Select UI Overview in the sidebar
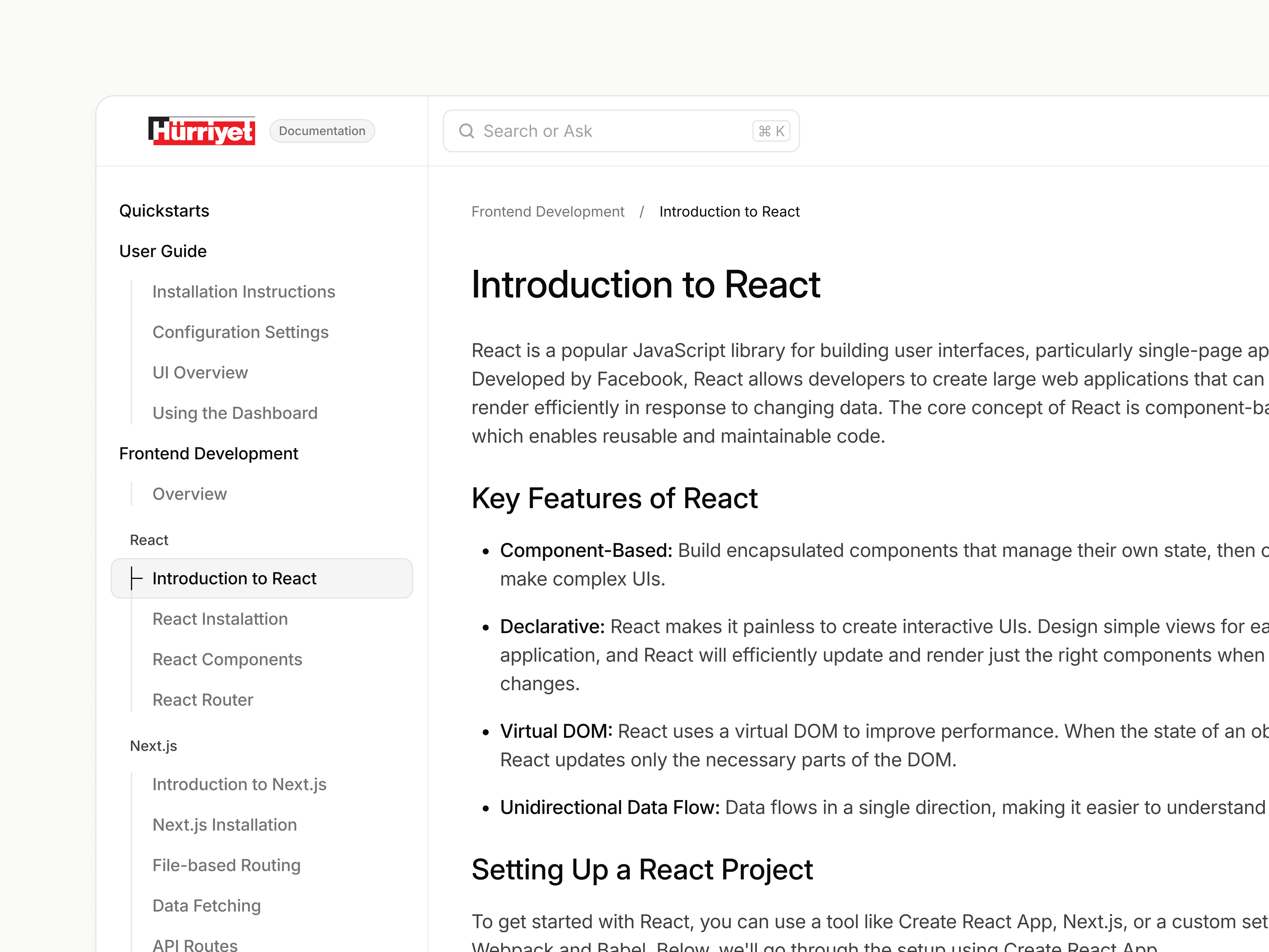This screenshot has width=1269, height=952. click(200, 372)
